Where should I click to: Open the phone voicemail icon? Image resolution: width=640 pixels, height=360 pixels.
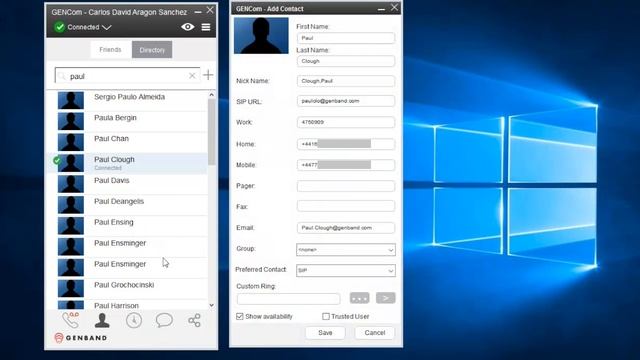click(71, 320)
